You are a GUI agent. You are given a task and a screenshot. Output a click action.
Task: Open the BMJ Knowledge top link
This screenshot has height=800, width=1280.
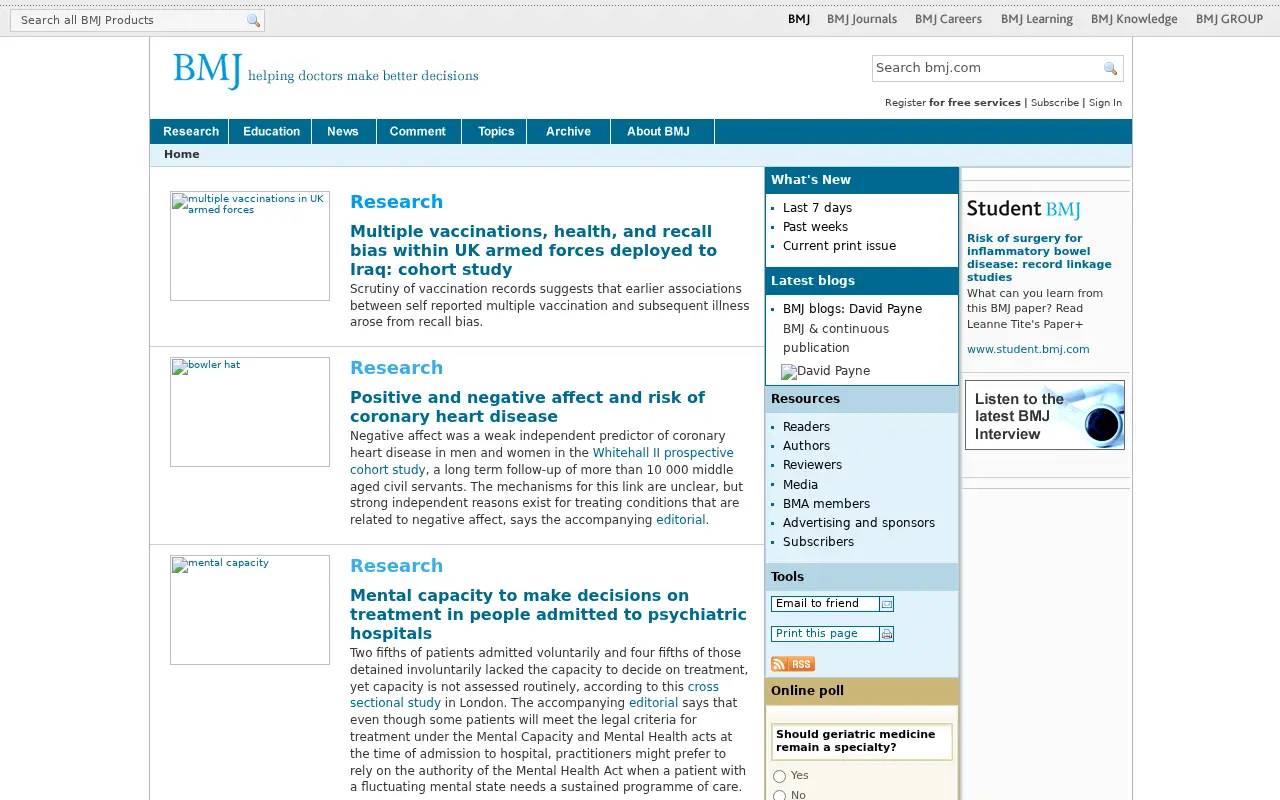1134,19
